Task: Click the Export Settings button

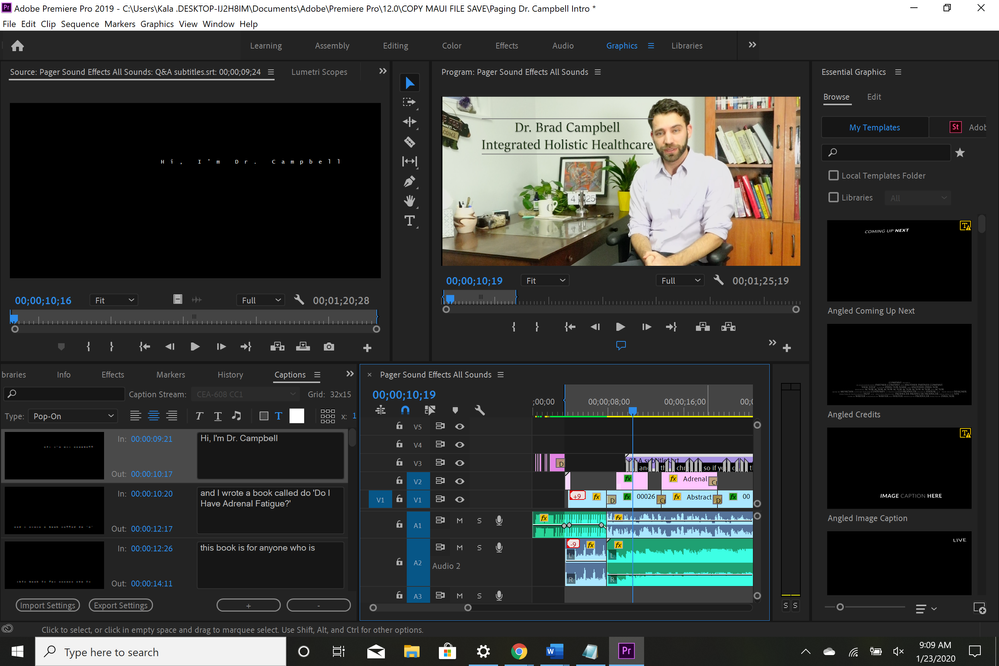Action: [x=120, y=605]
